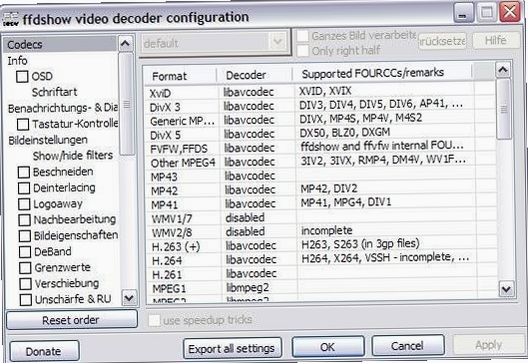This screenshot has width=528, height=363.
Task: Toggle the Logoaway checkbox
Action: tap(24, 204)
